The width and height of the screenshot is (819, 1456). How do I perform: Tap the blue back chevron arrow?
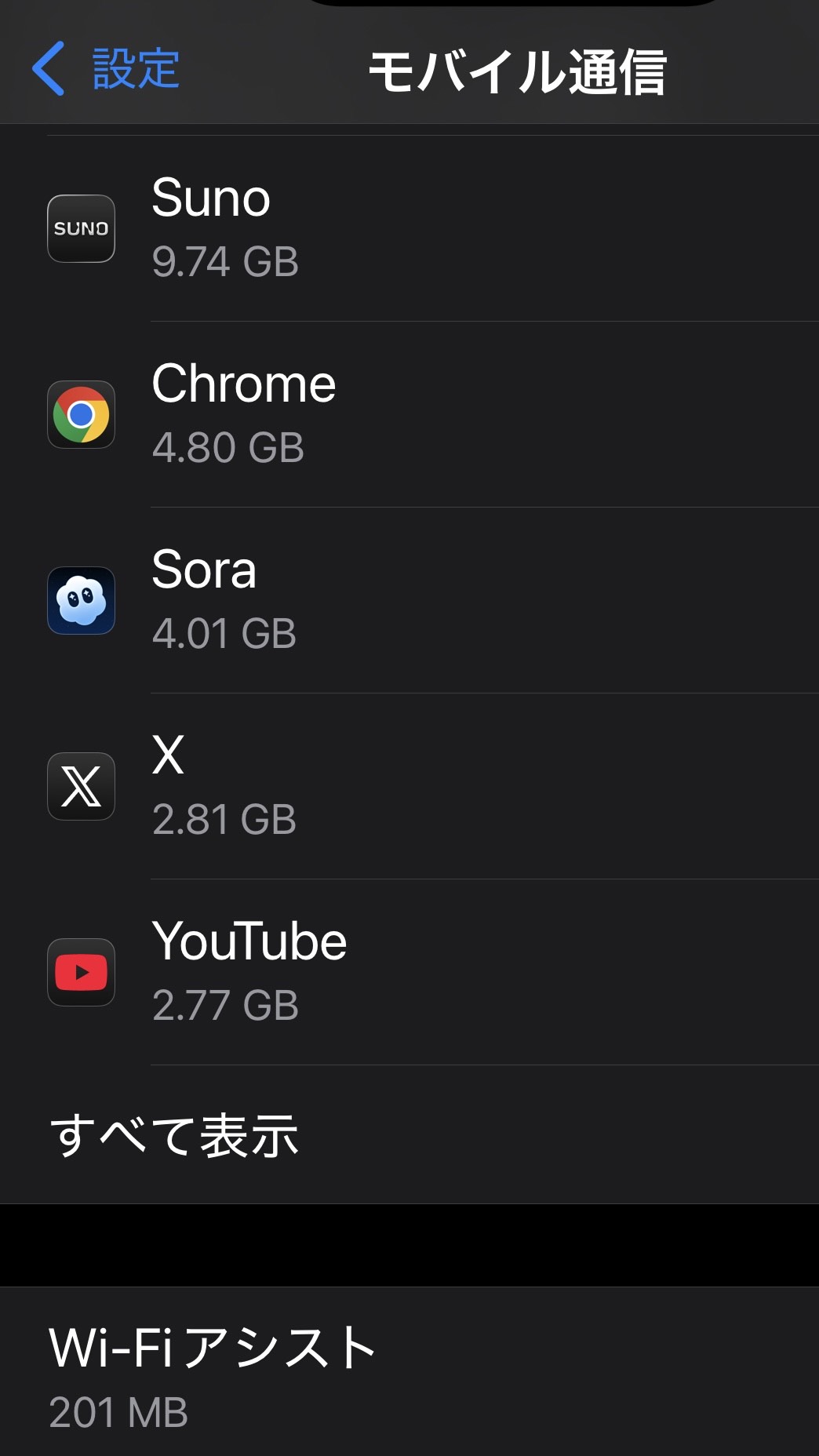(49, 69)
